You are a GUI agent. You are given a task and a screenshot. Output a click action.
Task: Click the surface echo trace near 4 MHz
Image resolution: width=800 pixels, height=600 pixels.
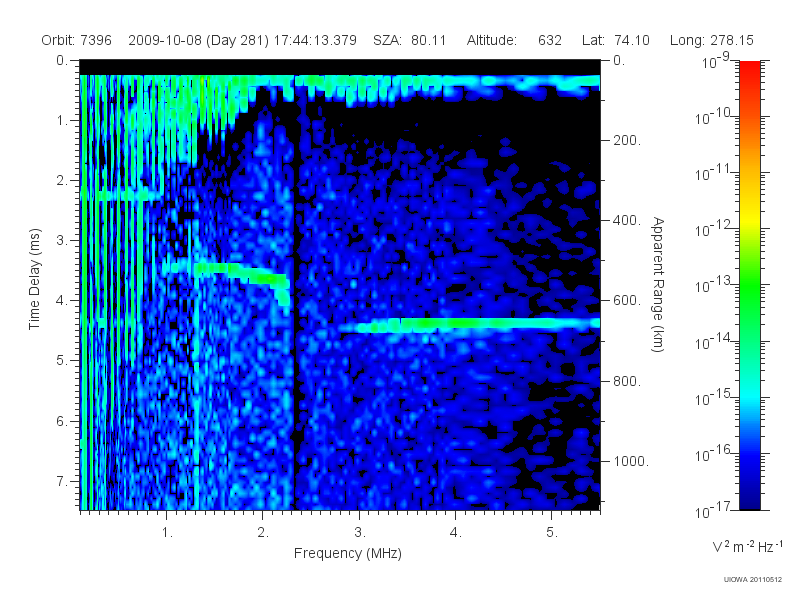tap(469, 324)
